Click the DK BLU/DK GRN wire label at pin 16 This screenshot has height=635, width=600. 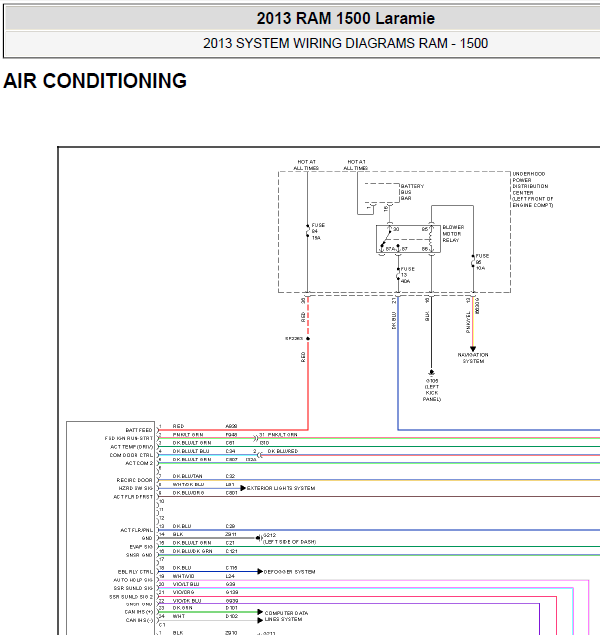click(x=192, y=551)
